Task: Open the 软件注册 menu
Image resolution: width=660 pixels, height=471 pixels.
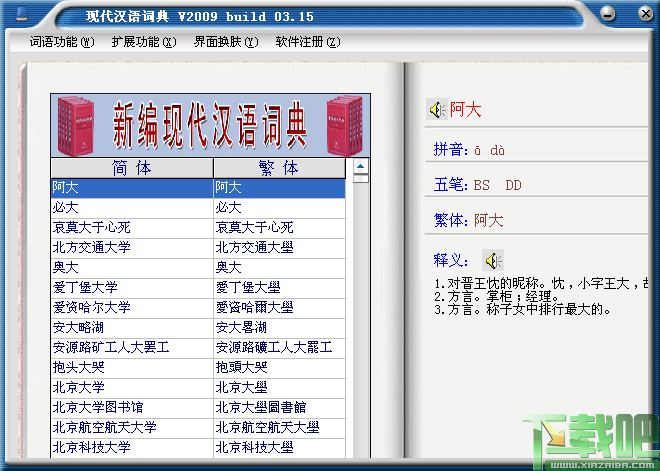Action: [x=308, y=42]
